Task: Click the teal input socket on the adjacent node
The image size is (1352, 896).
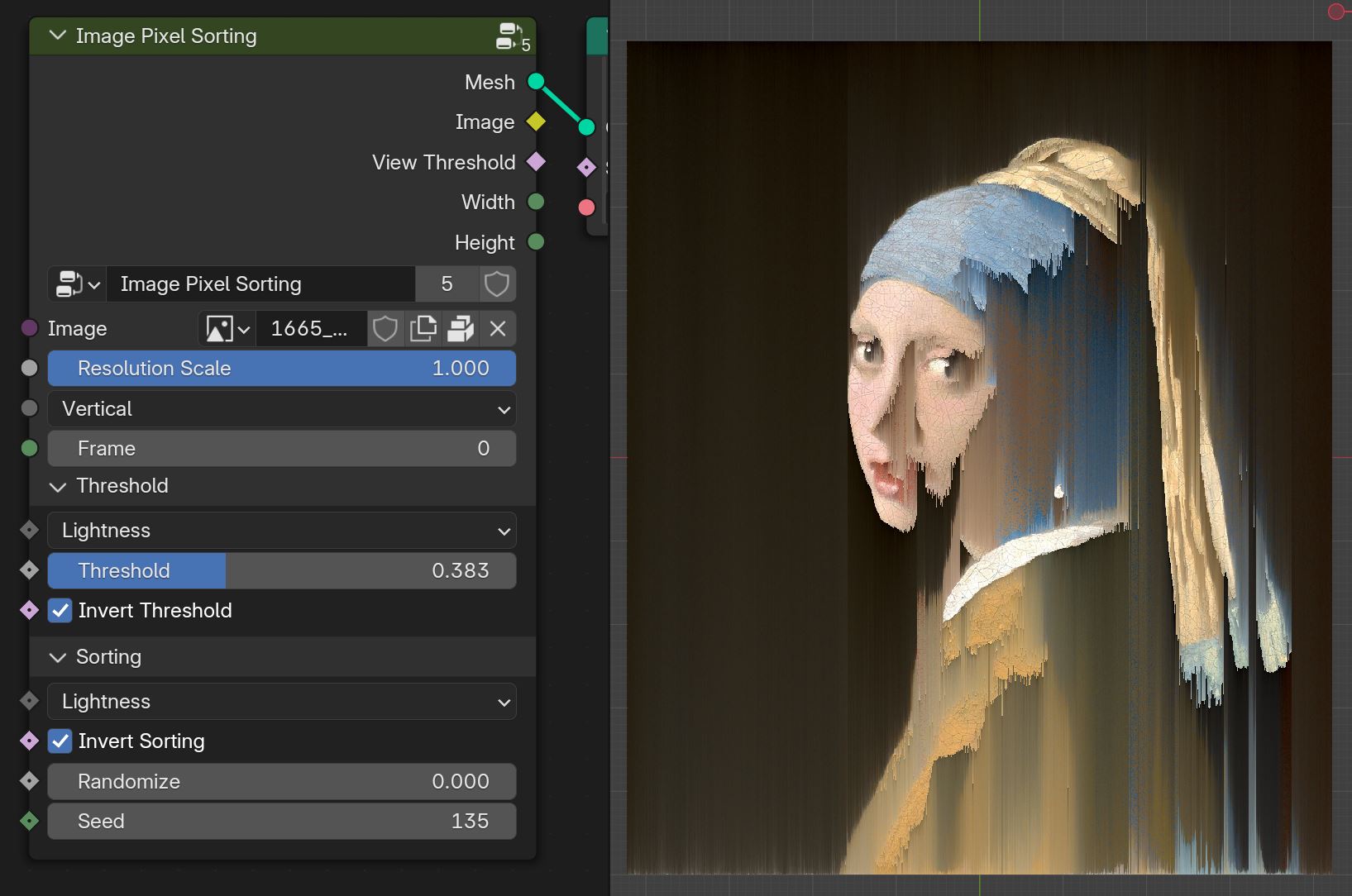Action: [x=586, y=127]
